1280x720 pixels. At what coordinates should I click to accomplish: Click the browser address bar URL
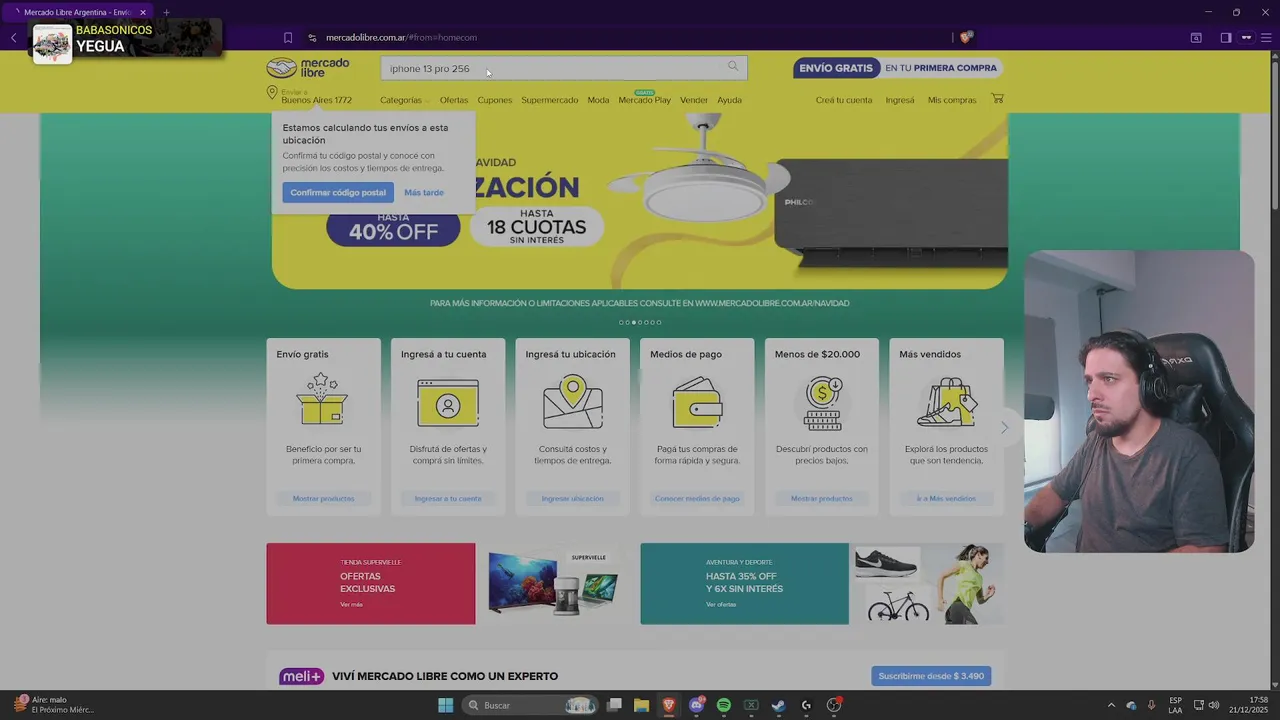(401, 37)
